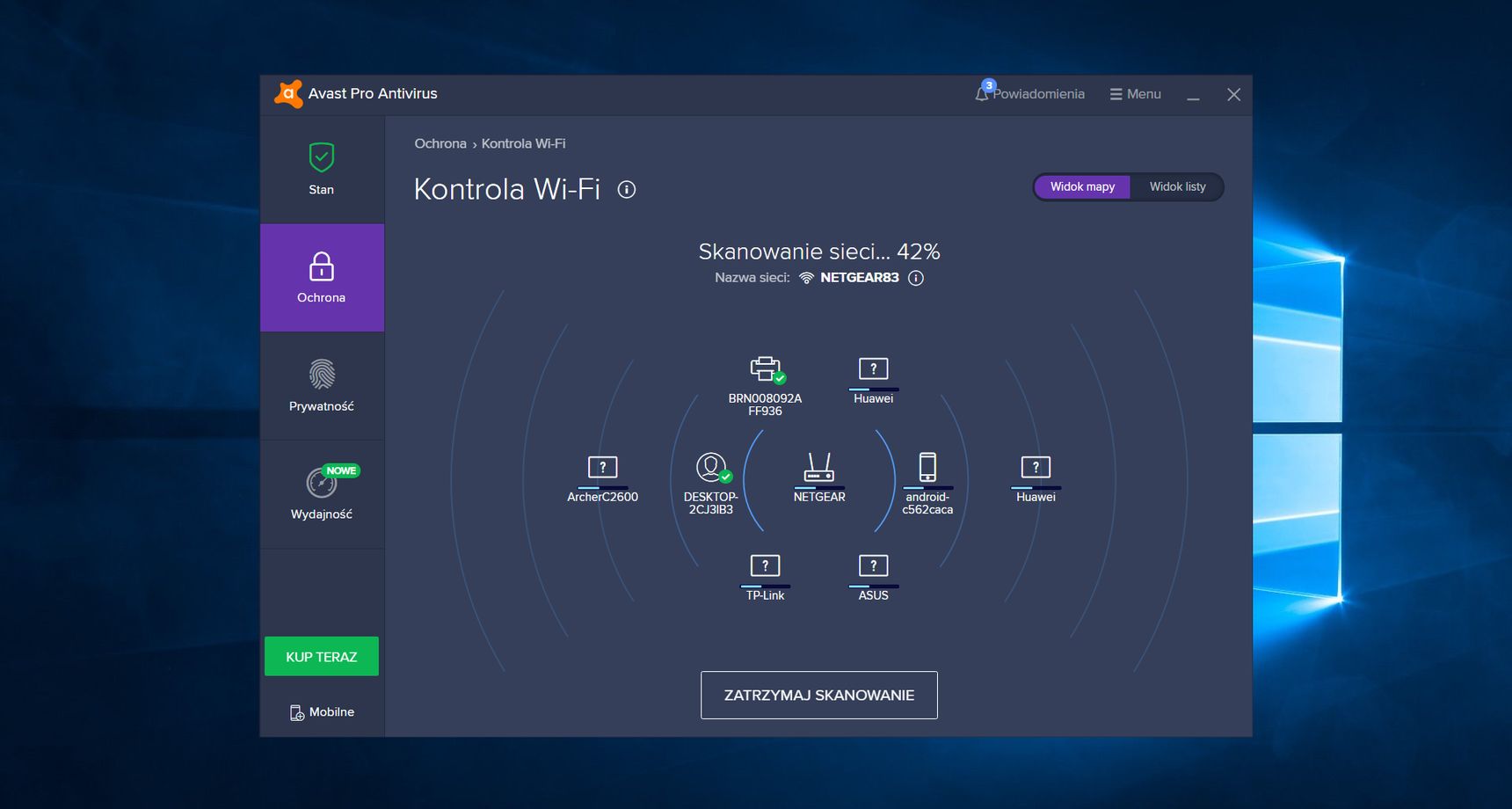
Task: Click the Kontrola Wi-Fi breadcrumb
Action: (523, 143)
